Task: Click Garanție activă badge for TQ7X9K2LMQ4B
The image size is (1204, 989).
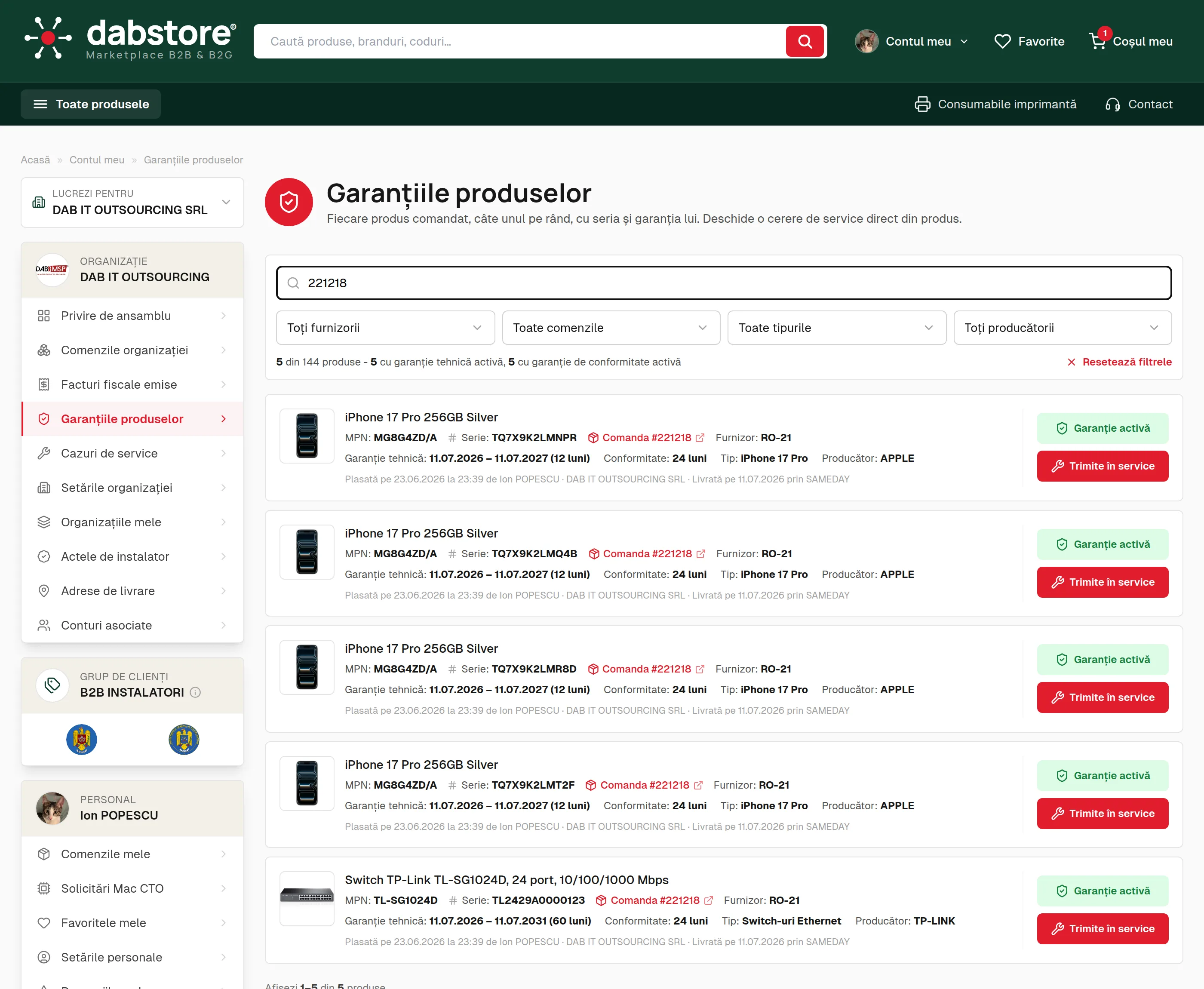Action: pyautogui.click(x=1103, y=544)
